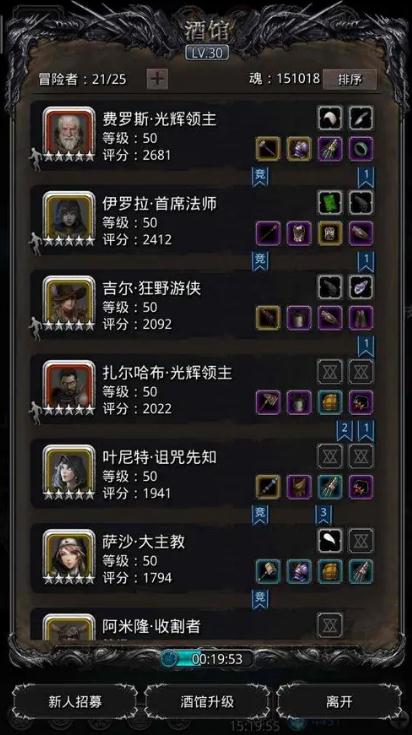Viewport: 412px width, 735px height.
Task: Tap blue flag marked 3 under 叶尼特
Action: [x=323, y=515]
